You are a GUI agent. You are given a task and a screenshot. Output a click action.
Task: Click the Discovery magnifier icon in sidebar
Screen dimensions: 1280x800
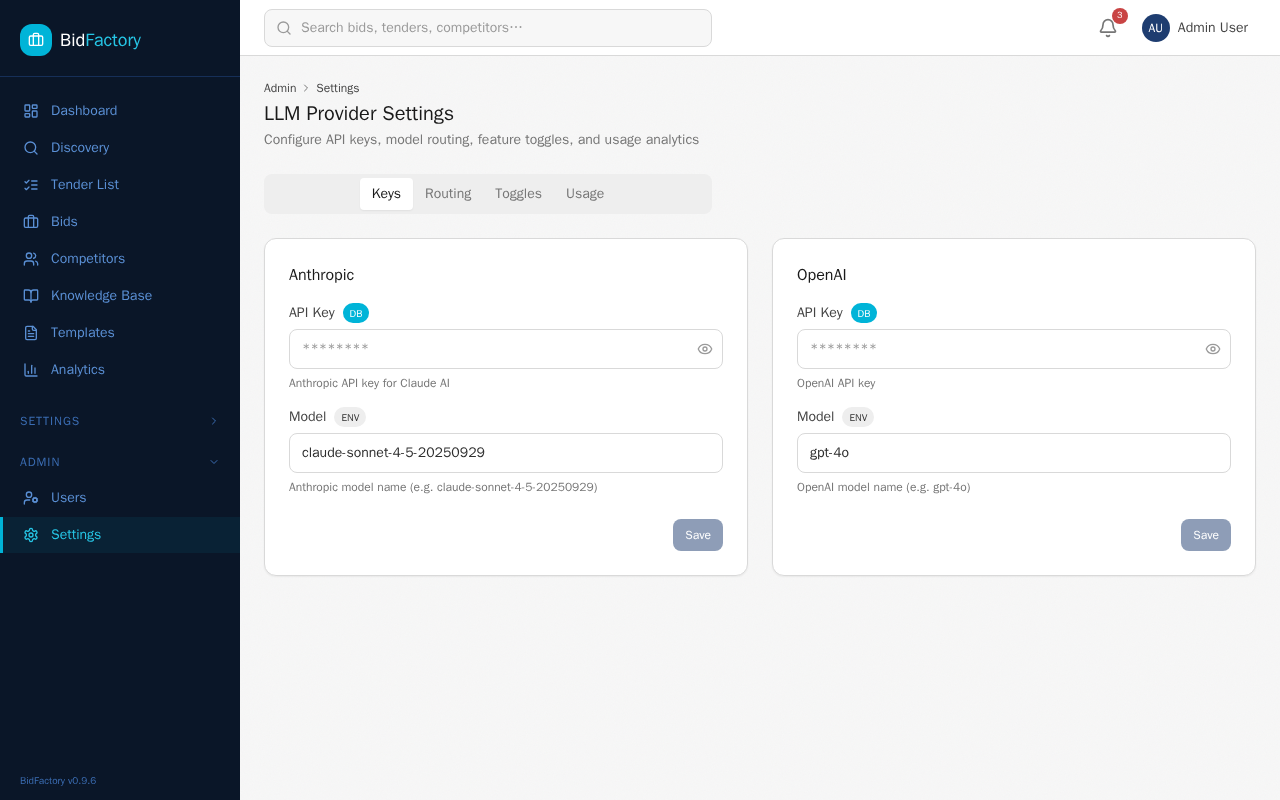point(31,148)
